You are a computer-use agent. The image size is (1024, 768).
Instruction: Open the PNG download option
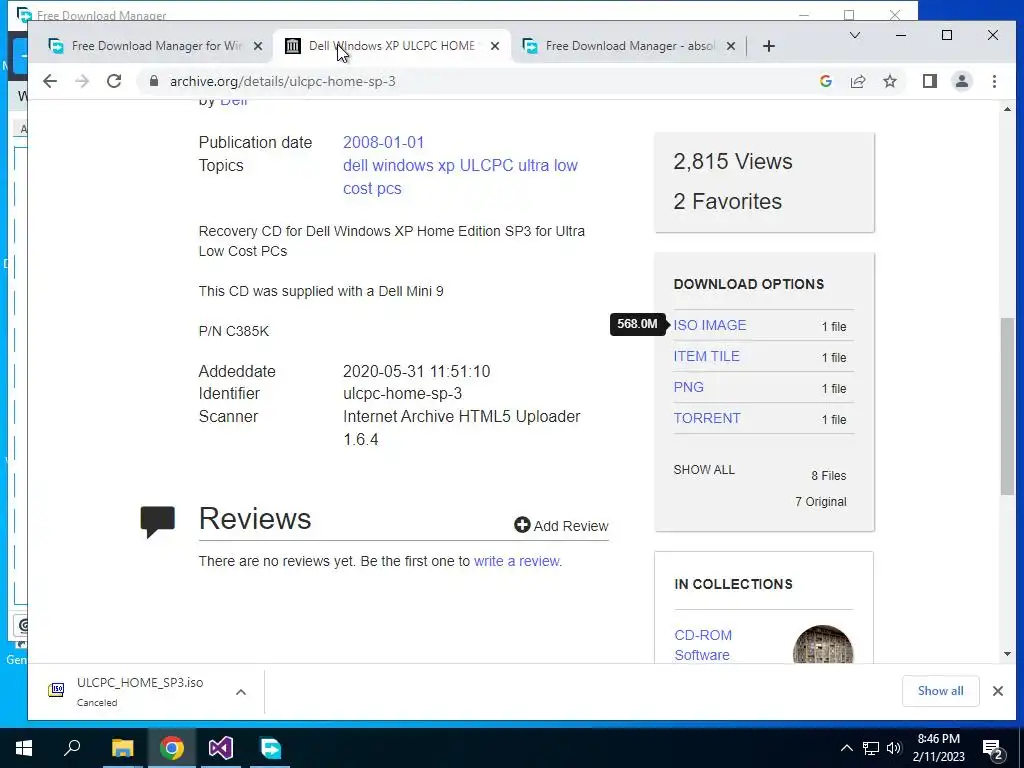click(x=688, y=387)
